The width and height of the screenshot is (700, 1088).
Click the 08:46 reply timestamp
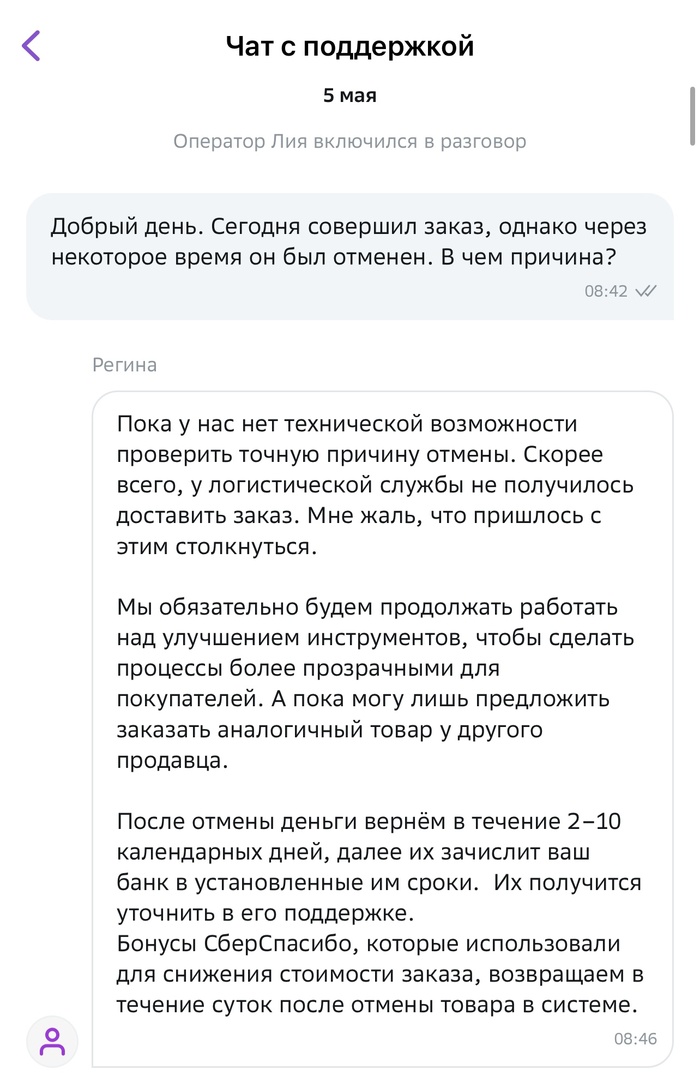click(636, 1039)
